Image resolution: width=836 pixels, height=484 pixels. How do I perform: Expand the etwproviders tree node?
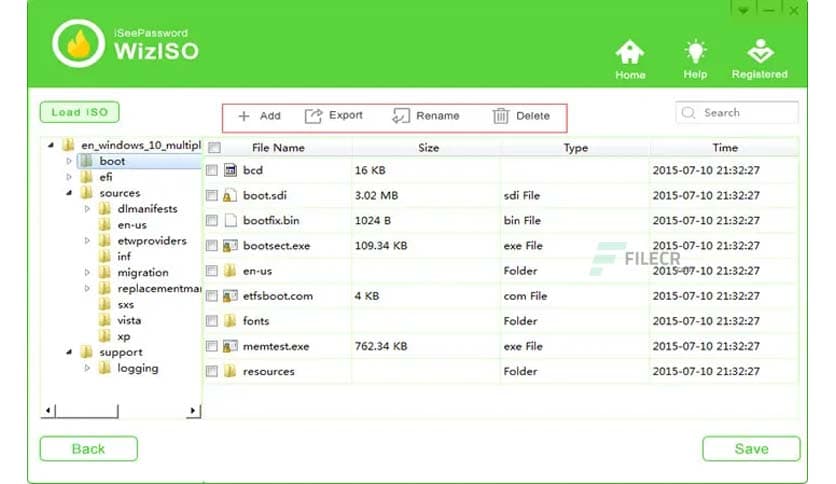(87, 240)
